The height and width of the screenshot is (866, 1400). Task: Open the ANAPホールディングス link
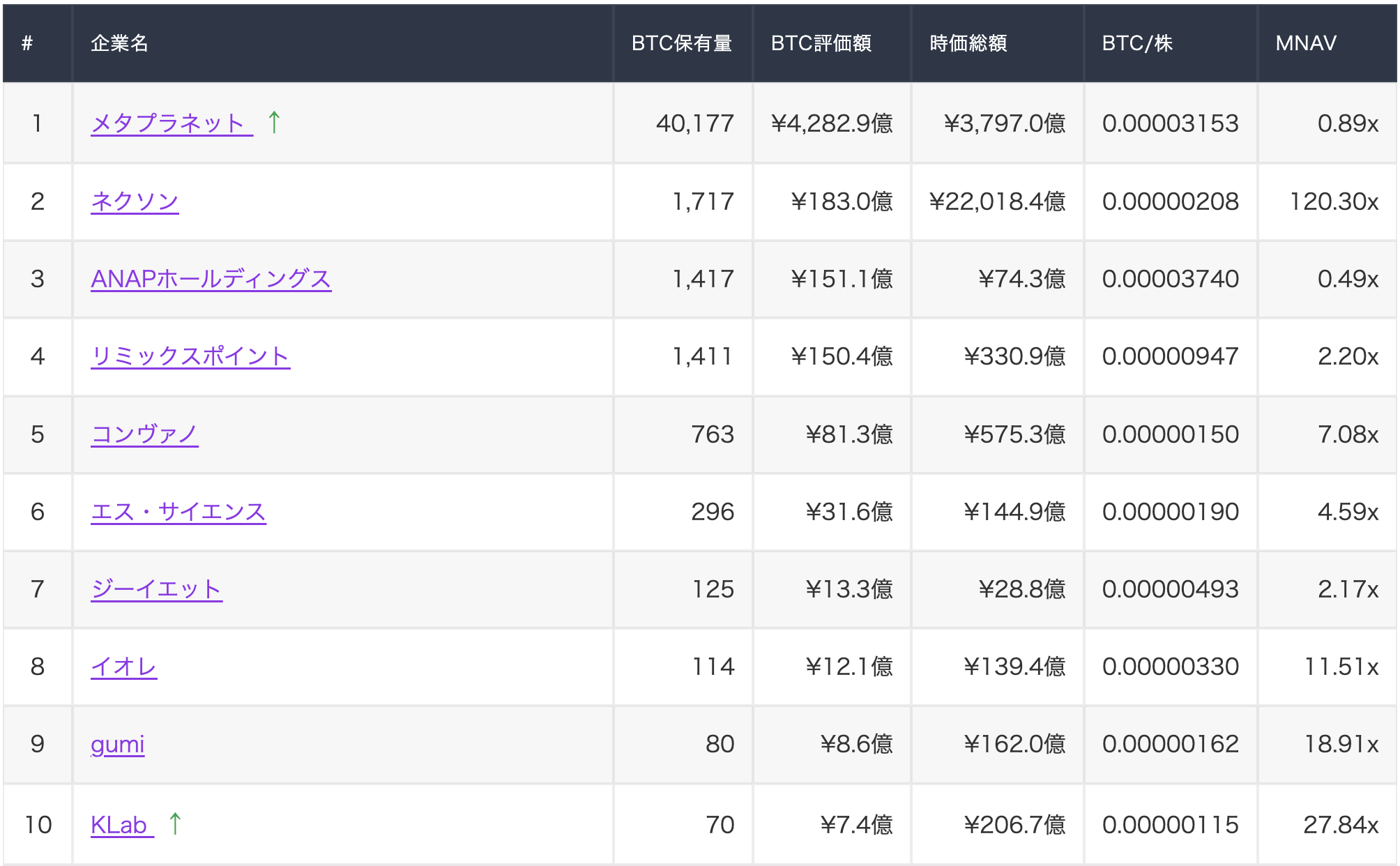[211, 279]
